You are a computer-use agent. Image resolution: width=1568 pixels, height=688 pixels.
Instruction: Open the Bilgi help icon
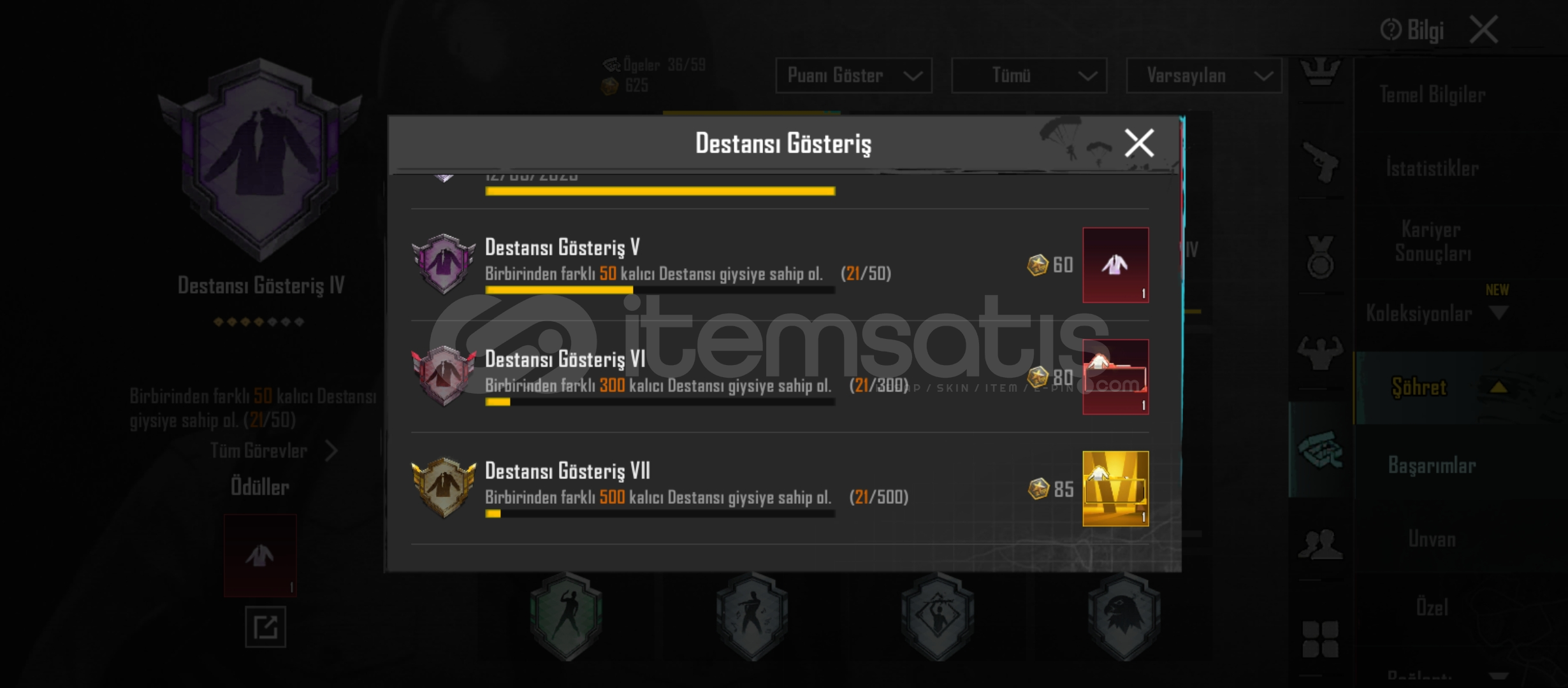1391,29
